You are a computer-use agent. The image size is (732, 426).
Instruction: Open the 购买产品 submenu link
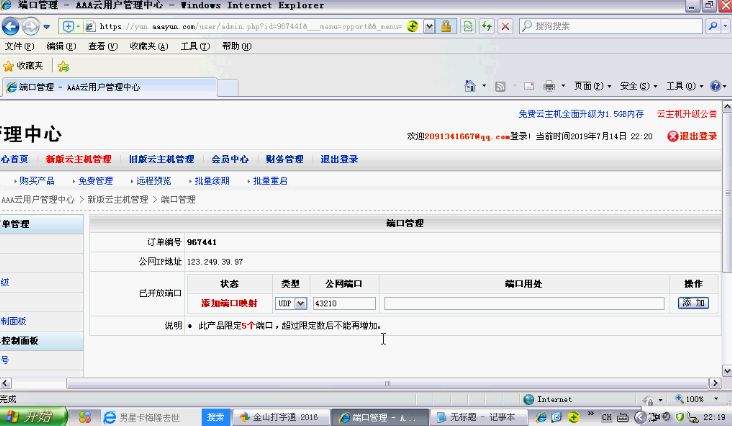[37, 181]
